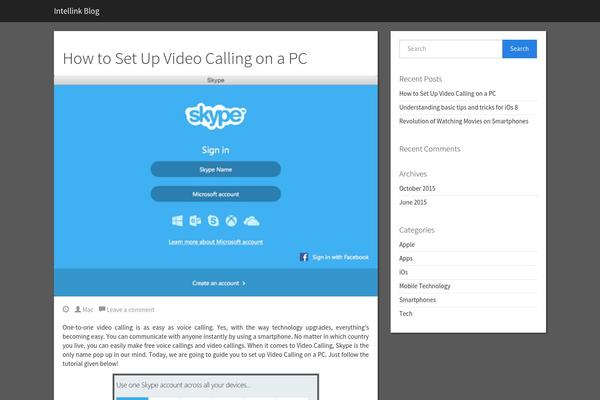The height and width of the screenshot is (400, 600).
Task: Open recent post How to Set Up Video Calling on a PC
Action: click(x=447, y=93)
